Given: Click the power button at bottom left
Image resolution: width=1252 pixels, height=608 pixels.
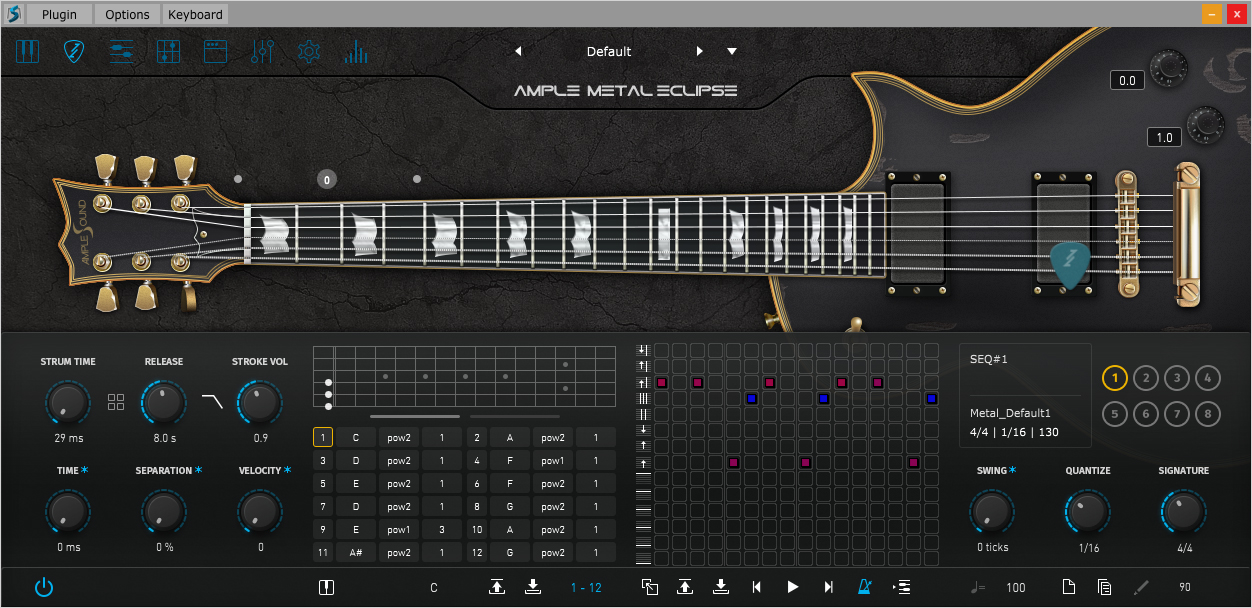Looking at the screenshot, I should [x=43, y=587].
